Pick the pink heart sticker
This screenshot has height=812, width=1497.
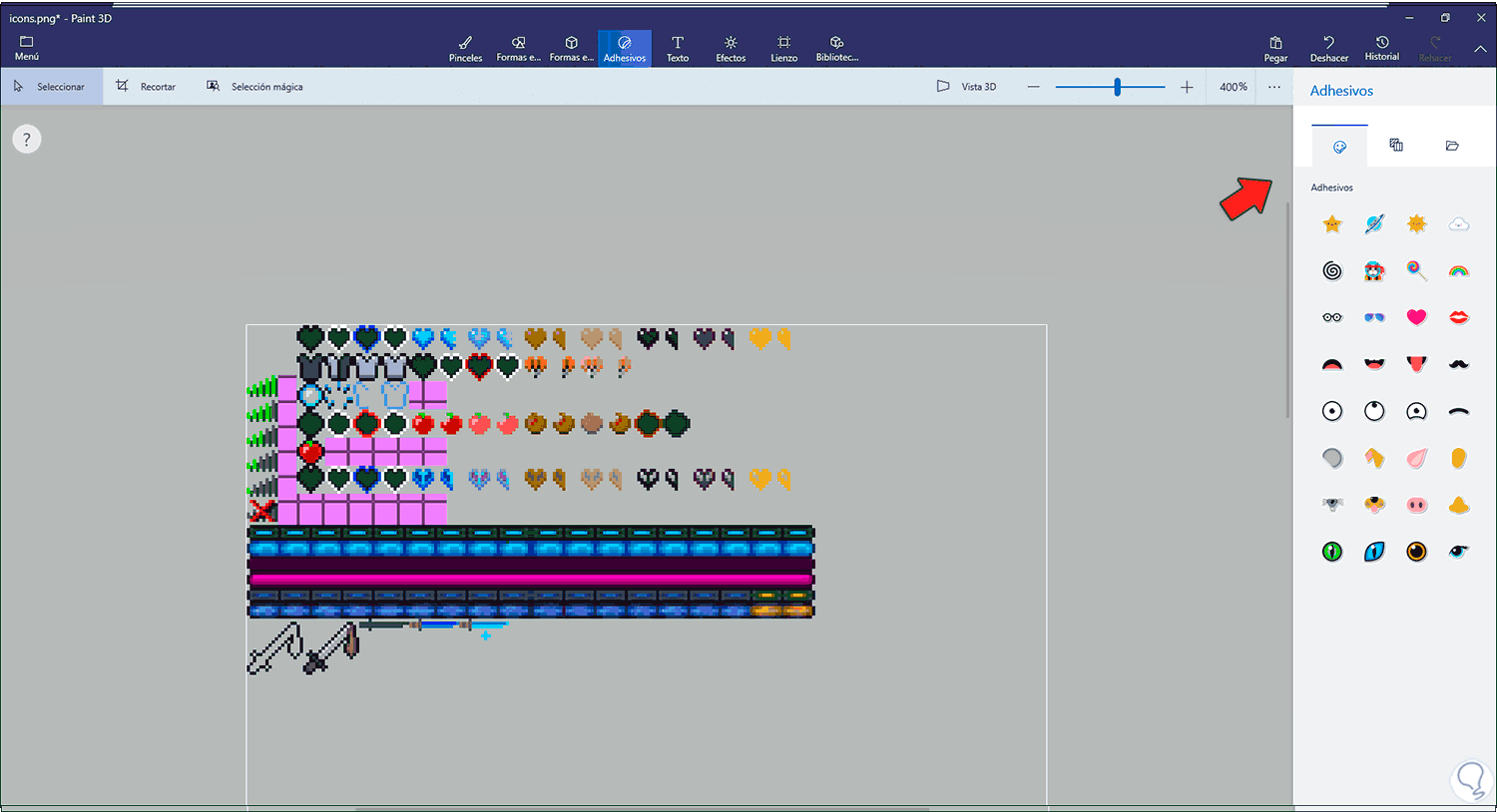point(1417,317)
